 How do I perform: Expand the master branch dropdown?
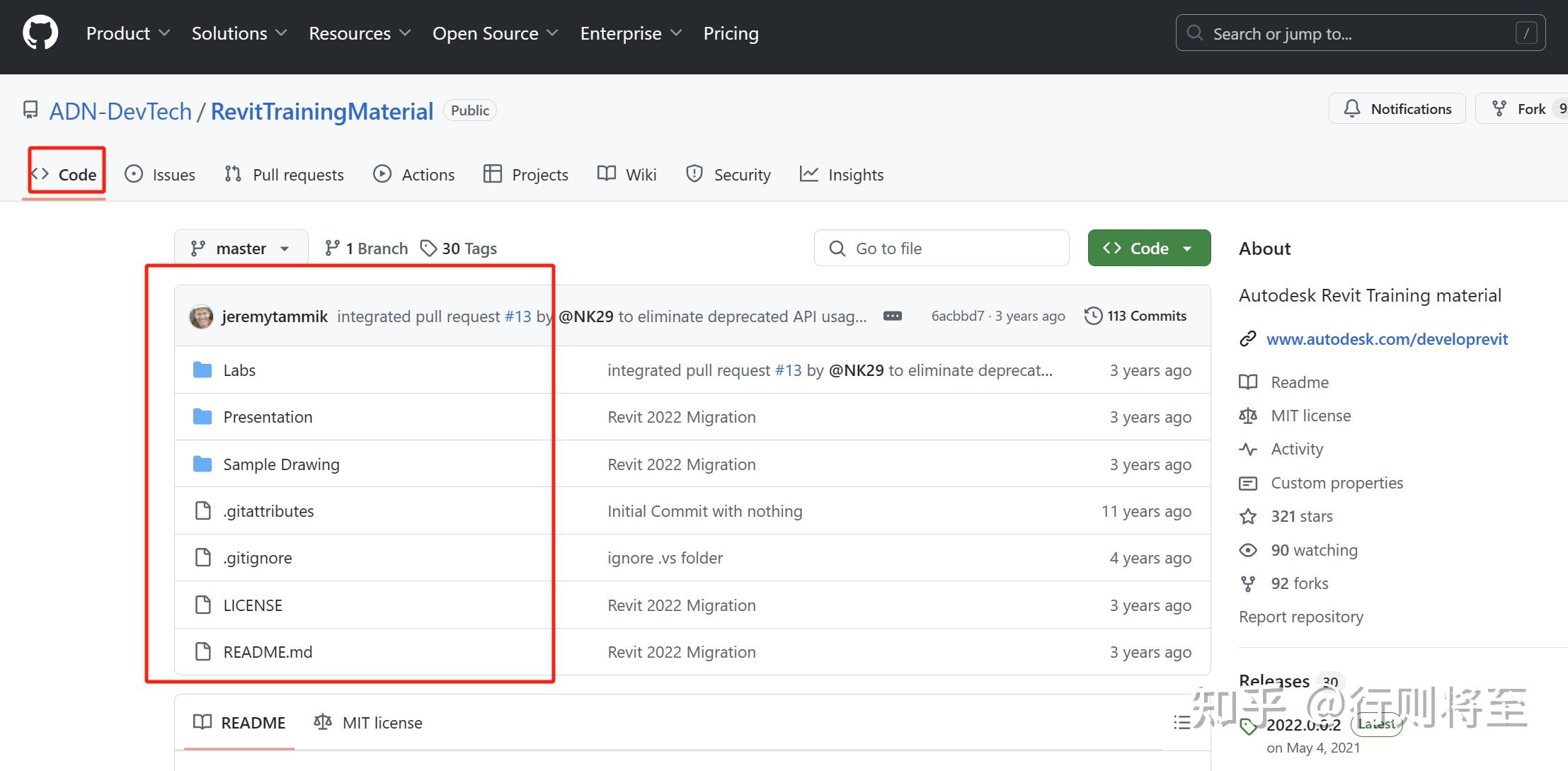[x=241, y=249]
